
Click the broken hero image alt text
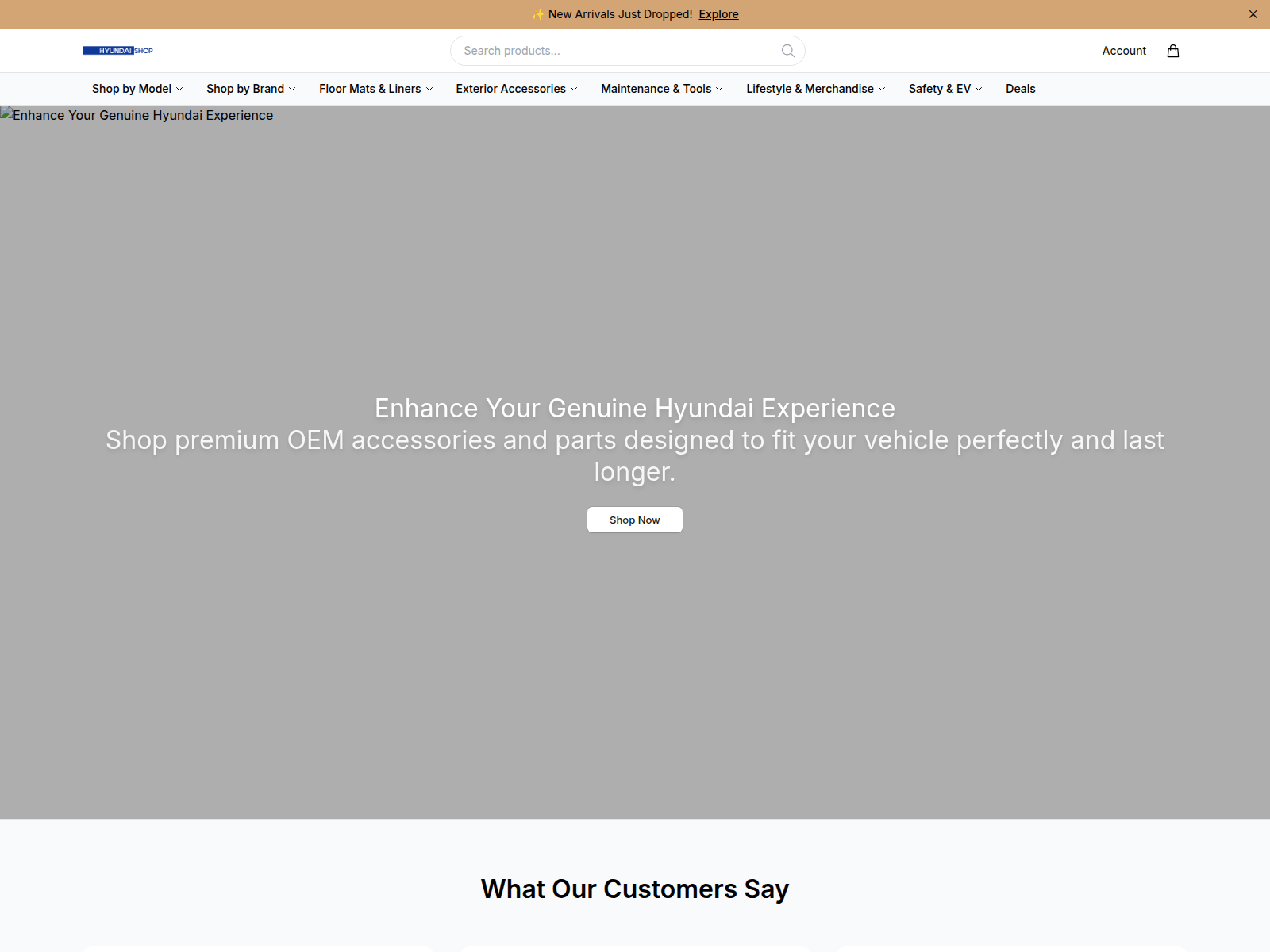[143, 115]
